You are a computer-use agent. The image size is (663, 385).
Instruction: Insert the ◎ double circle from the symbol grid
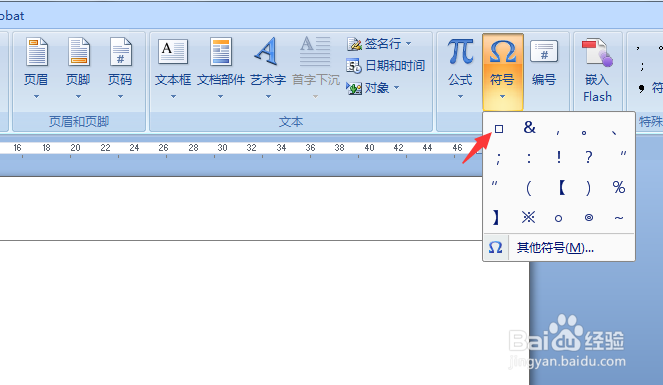589,218
